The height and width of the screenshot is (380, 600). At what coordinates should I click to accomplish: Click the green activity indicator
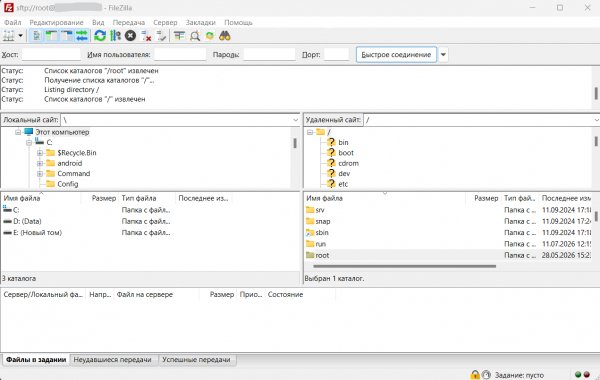pyautogui.click(x=578, y=375)
